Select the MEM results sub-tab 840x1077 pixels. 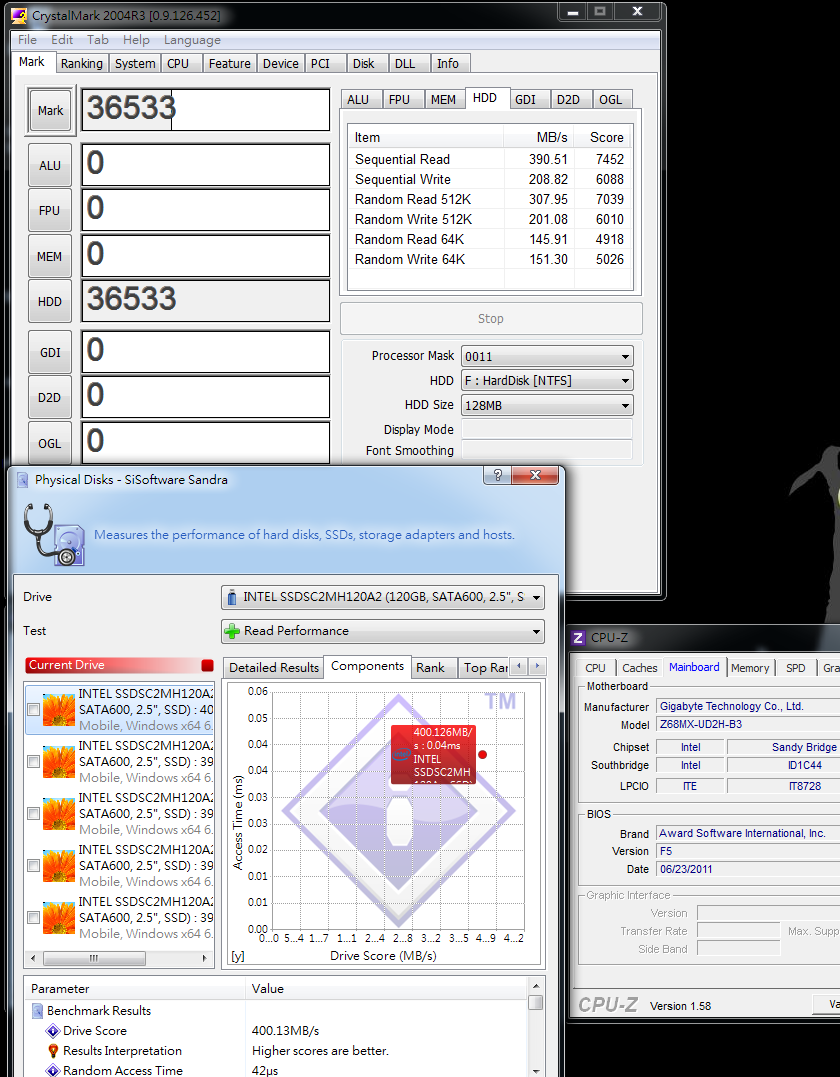coord(444,100)
